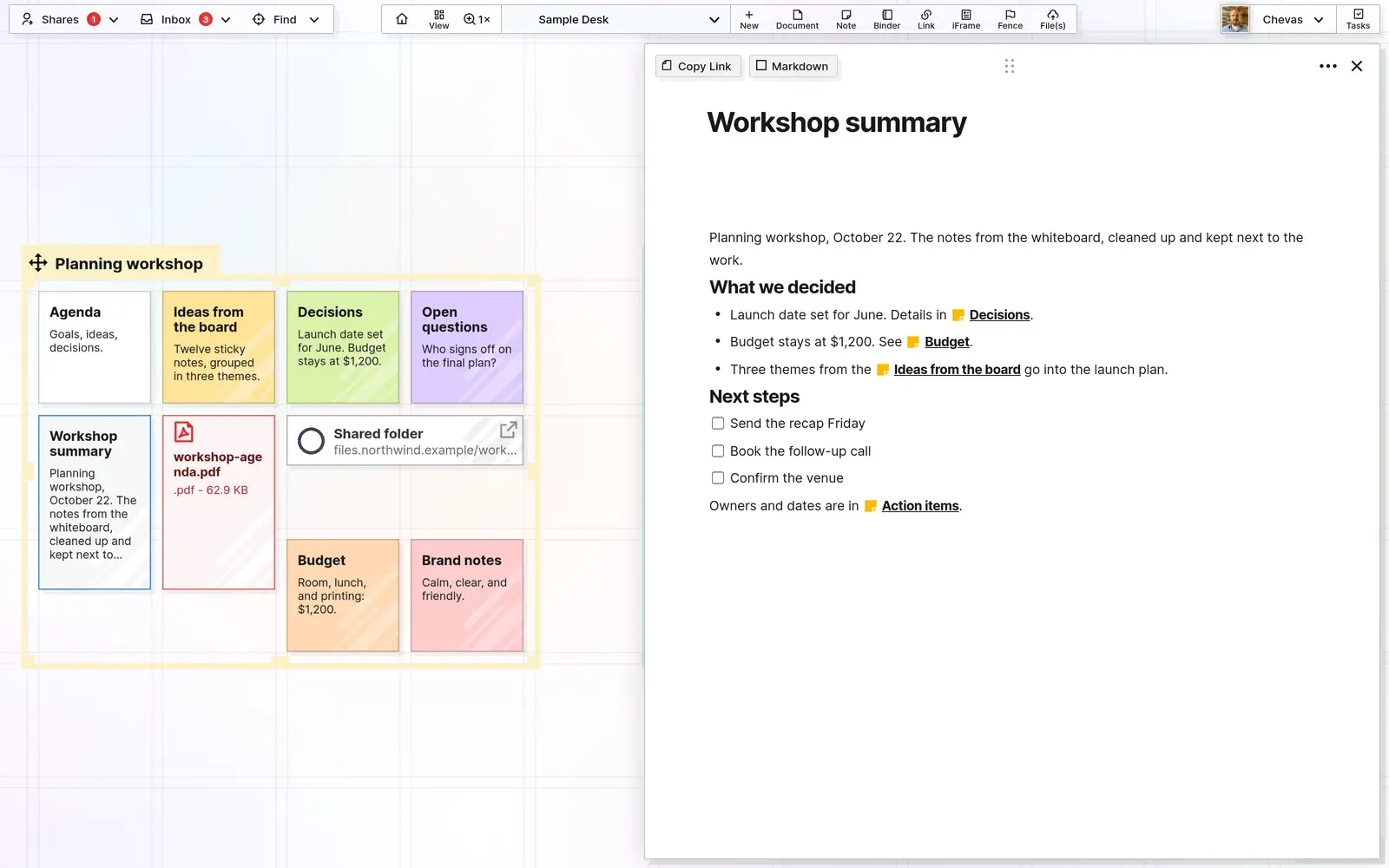This screenshot has width=1389, height=868.
Task: Open the three-dots more options menu
Action: (1328, 66)
